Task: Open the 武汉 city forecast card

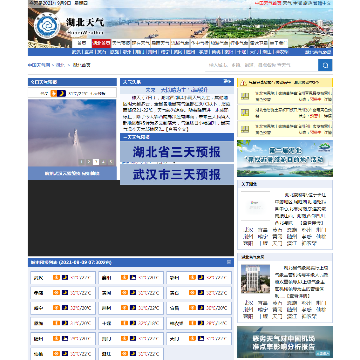Action: [63, 278]
